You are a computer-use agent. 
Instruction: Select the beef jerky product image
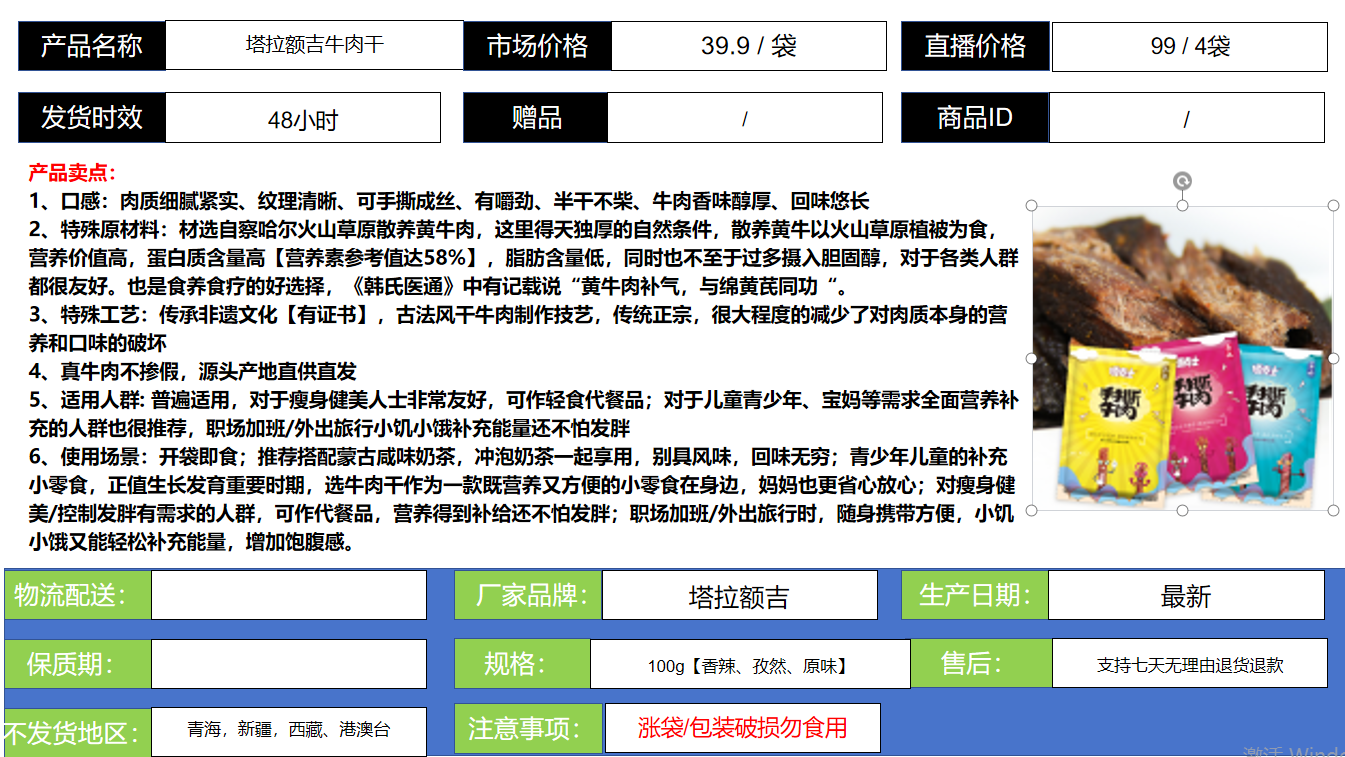(x=1182, y=357)
